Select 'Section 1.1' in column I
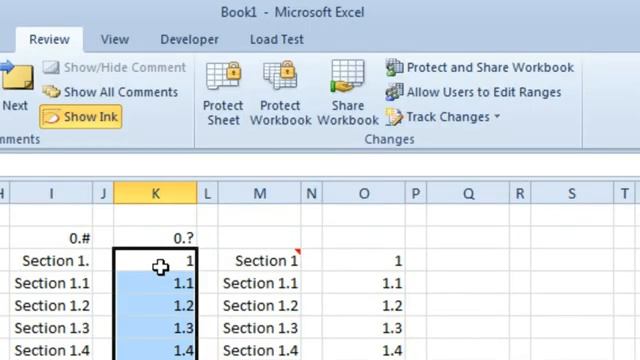The height and width of the screenshot is (360, 640). click(51, 283)
